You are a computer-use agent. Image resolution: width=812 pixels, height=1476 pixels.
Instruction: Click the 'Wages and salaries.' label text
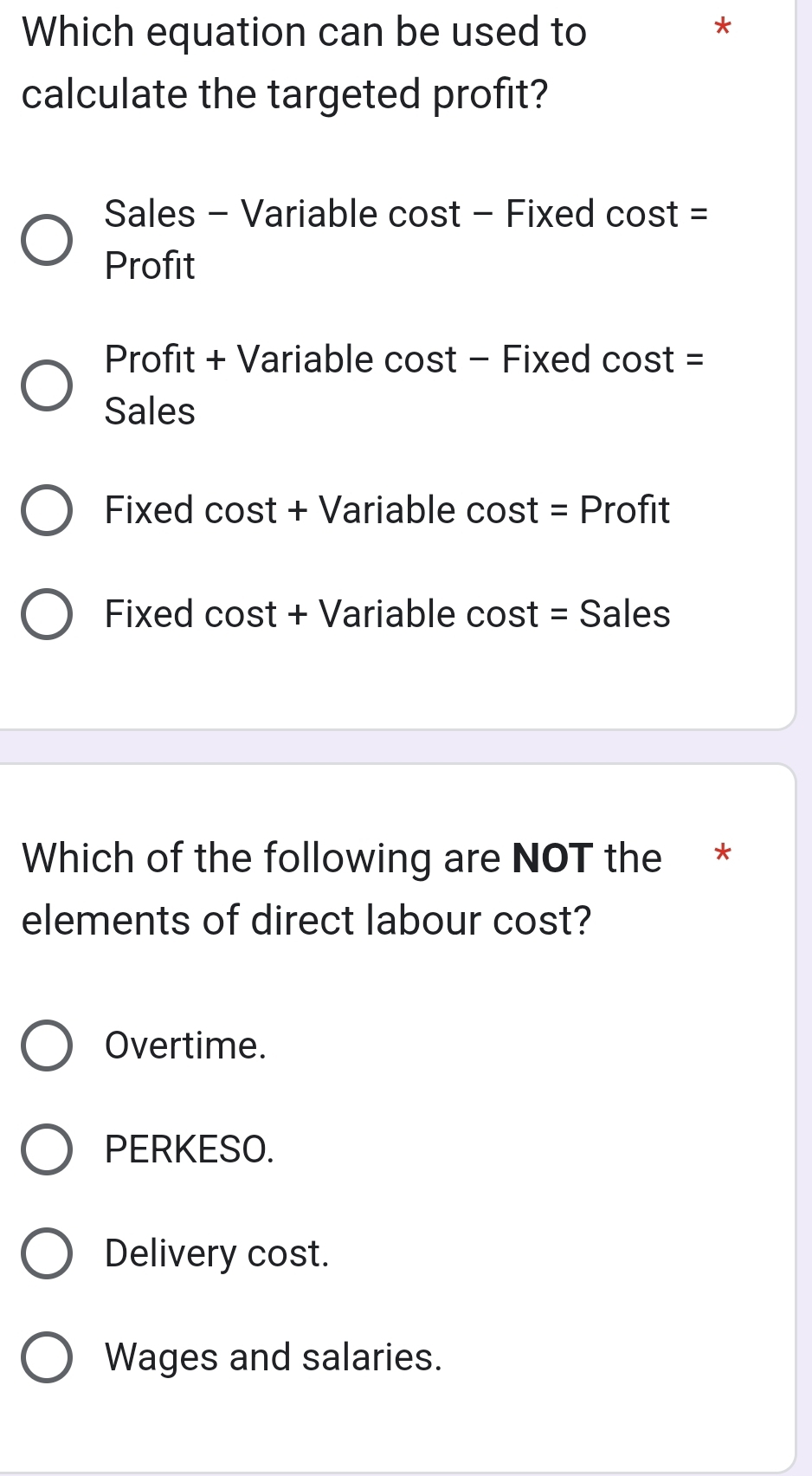tap(273, 1357)
